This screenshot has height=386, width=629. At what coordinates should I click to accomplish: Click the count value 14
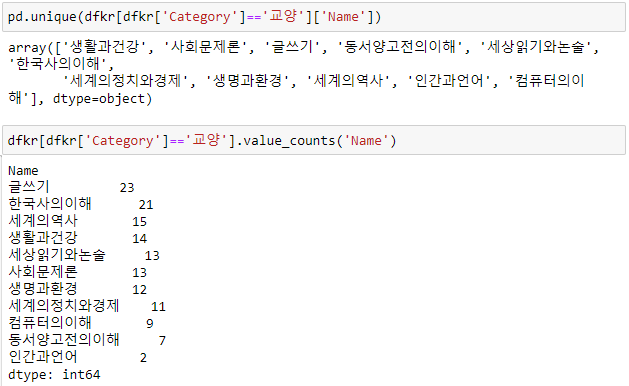click(140, 239)
